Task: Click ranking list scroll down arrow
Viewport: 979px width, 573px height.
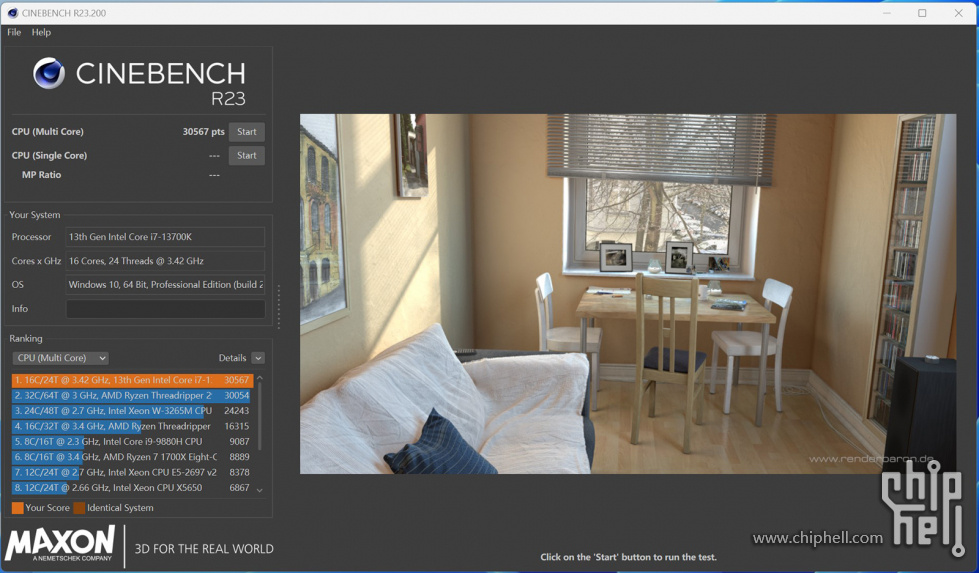Action: (x=260, y=490)
